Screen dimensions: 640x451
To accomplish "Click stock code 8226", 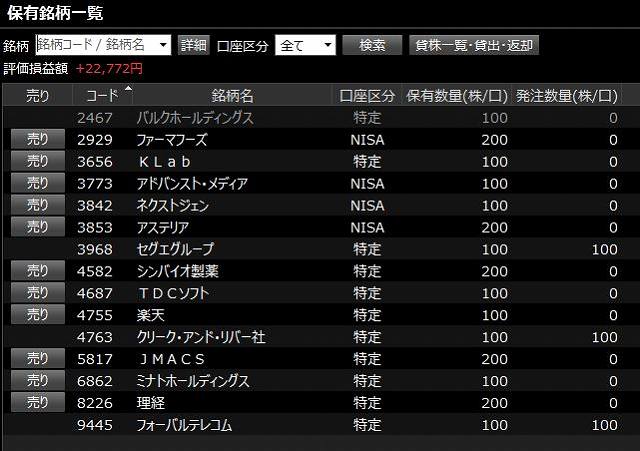I will coord(95,403).
